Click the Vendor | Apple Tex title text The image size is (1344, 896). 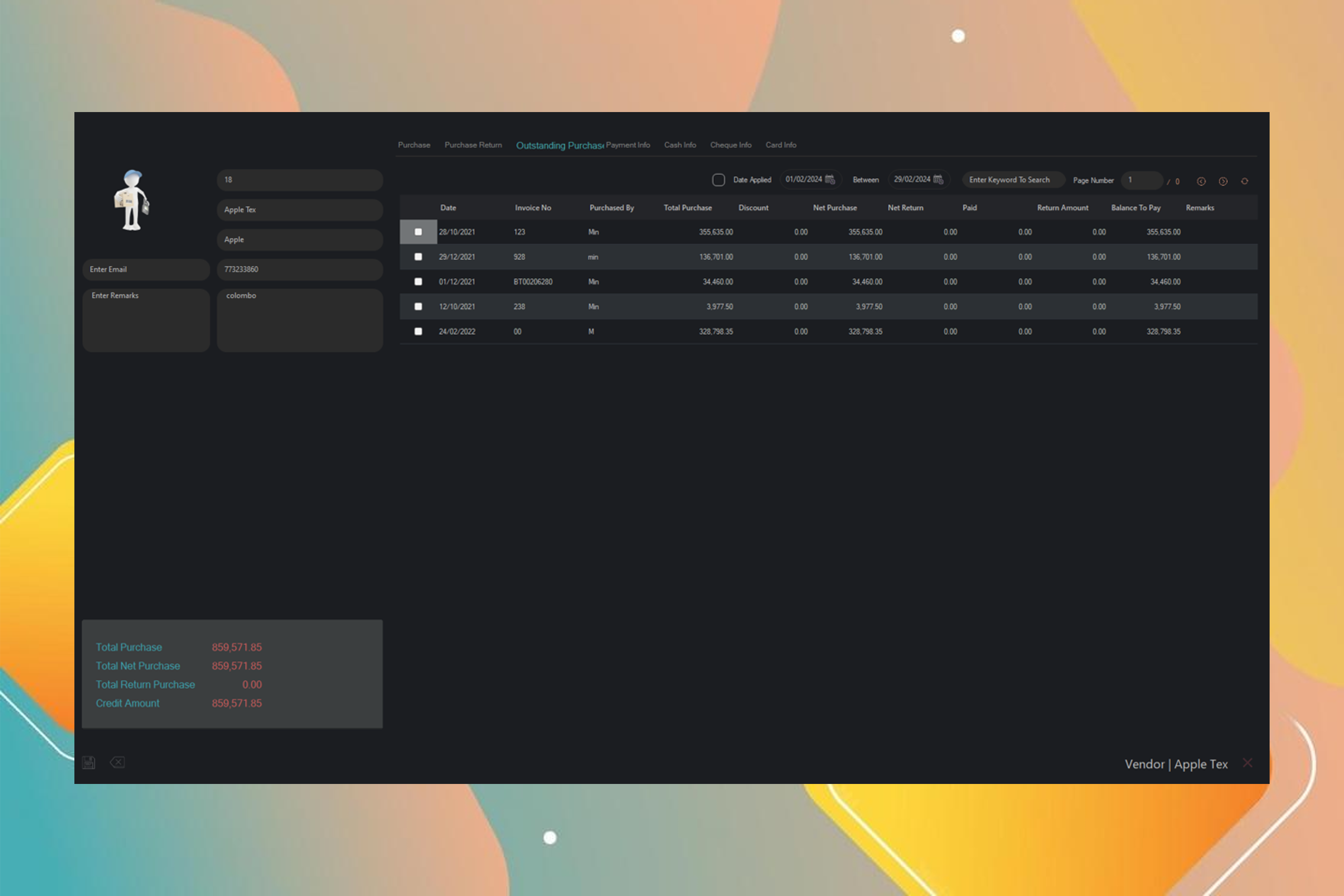click(x=1176, y=764)
